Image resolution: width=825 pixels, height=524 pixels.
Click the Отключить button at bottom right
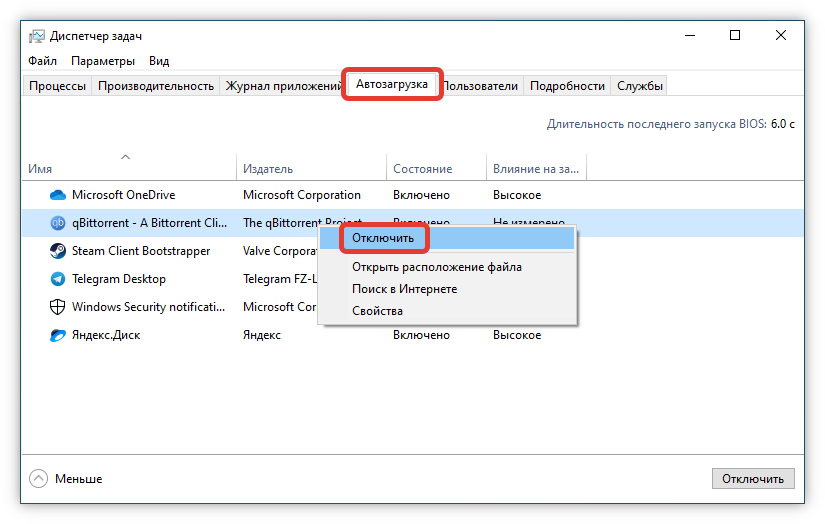pyautogui.click(x=753, y=479)
